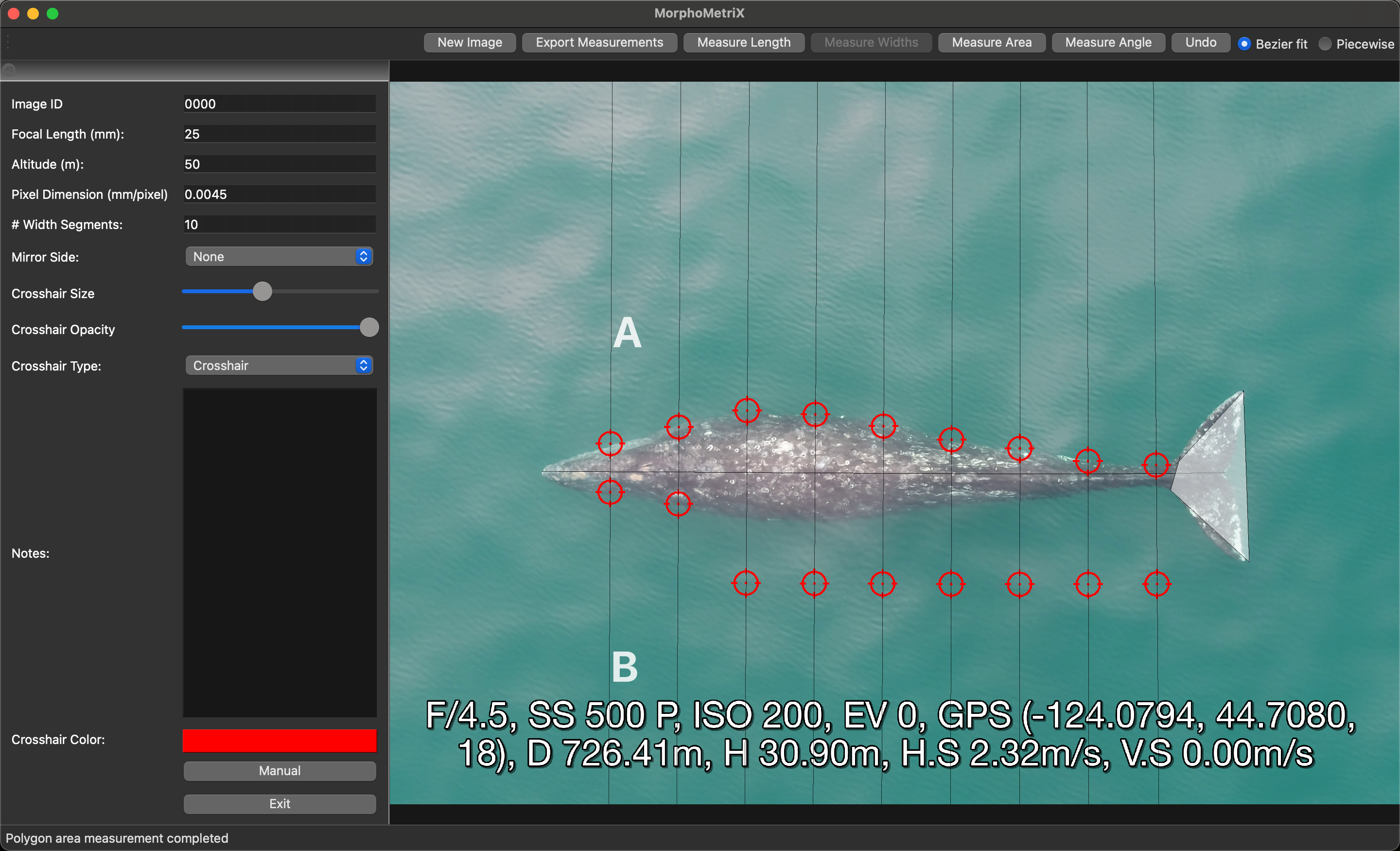The image size is (1400, 851).
Task: Click the red Crosshair Color swatch
Action: click(279, 740)
